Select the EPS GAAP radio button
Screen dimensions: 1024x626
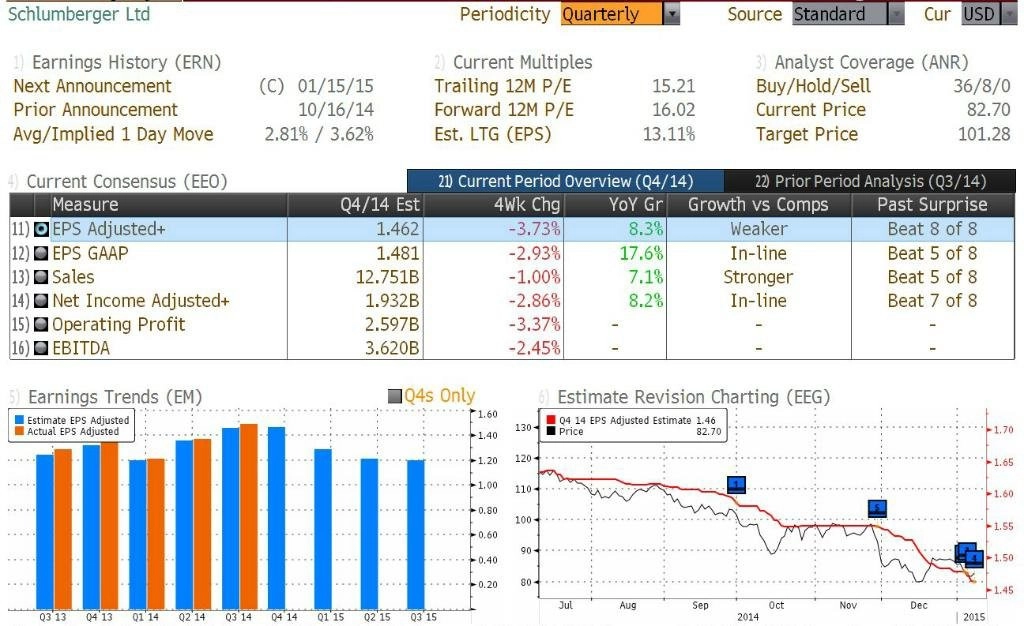point(41,253)
